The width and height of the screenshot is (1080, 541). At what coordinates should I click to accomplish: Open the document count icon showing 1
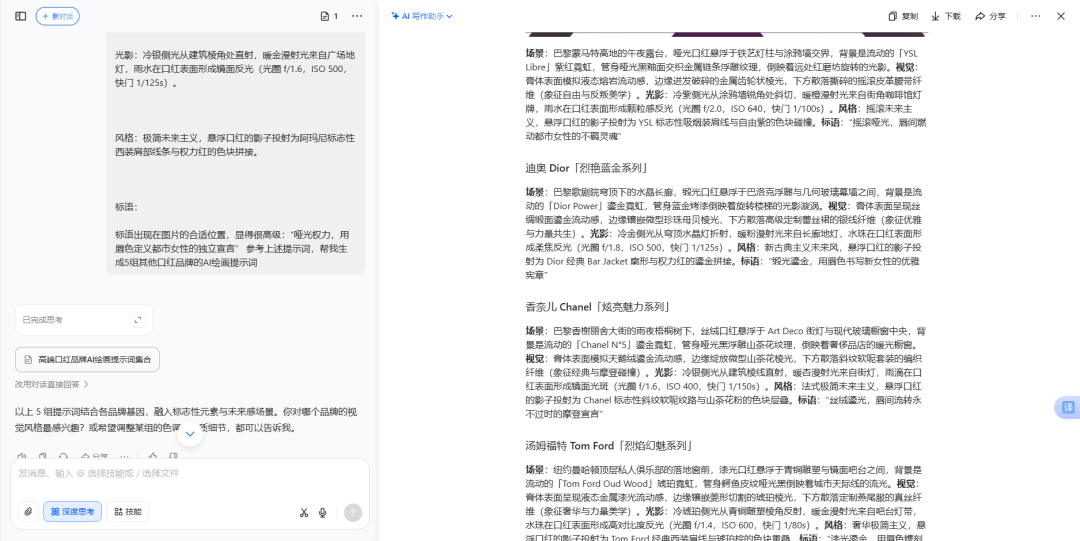coord(329,16)
